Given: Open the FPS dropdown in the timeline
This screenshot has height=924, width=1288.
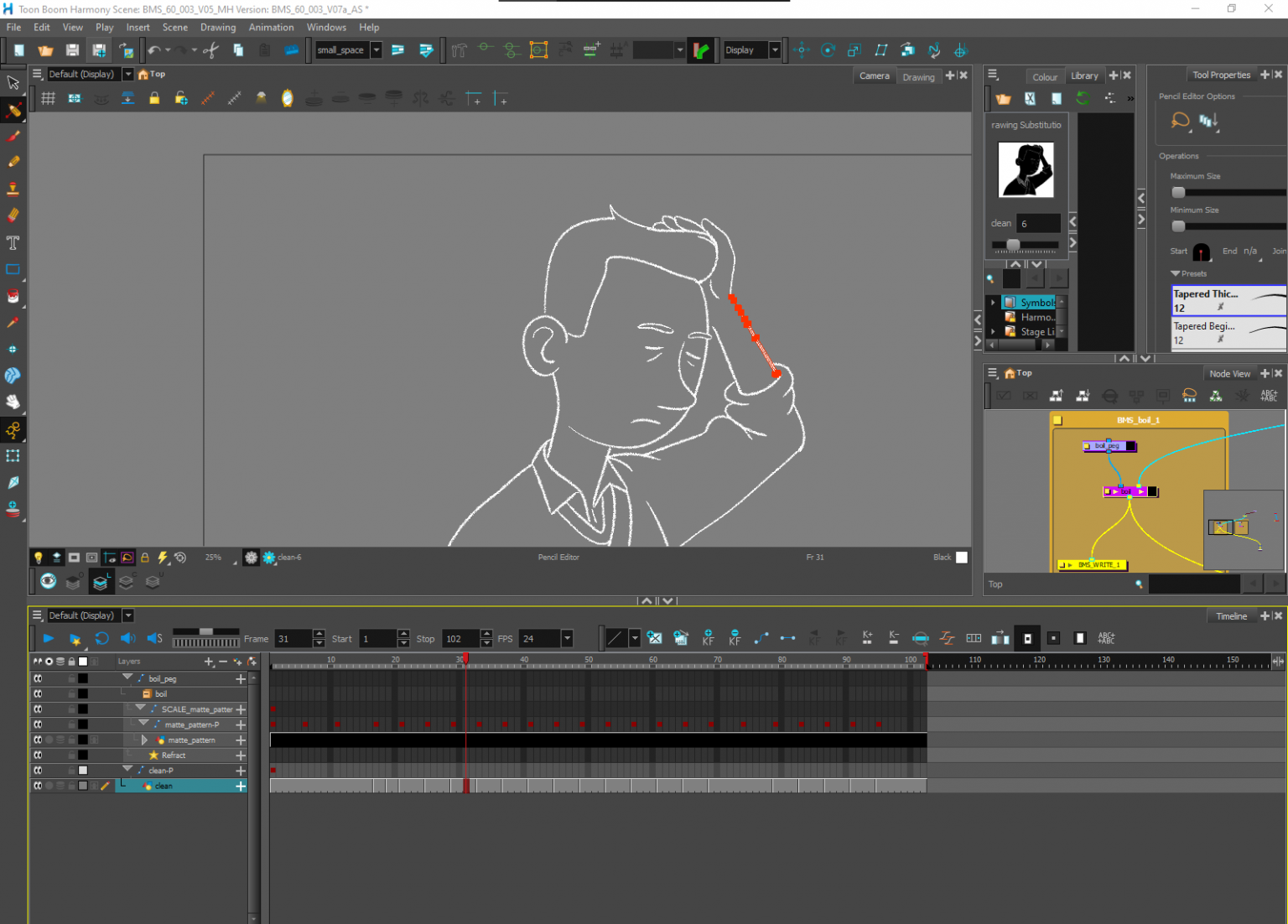Looking at the screenshot, I should tap(567, 639).
